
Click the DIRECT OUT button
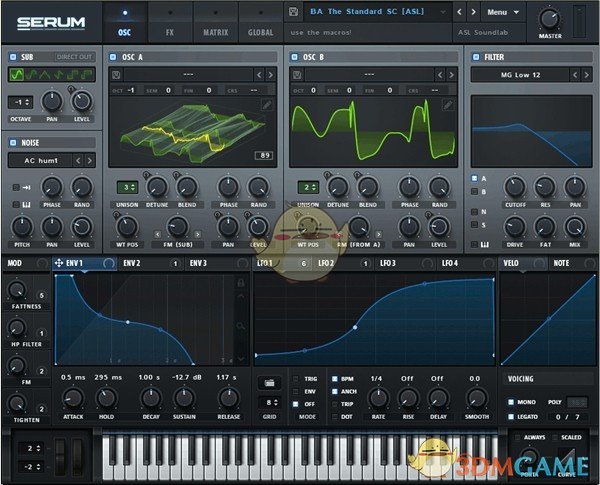[74, 57]
